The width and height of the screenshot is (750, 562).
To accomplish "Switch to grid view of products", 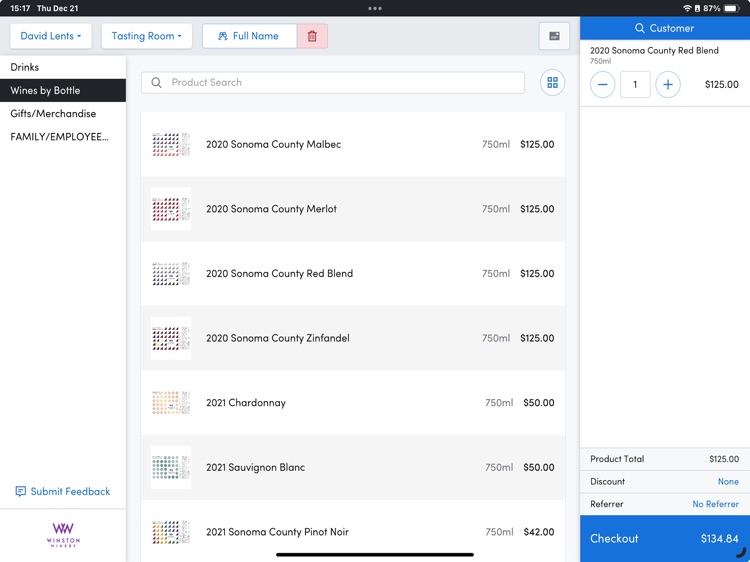I will (552, 83).
